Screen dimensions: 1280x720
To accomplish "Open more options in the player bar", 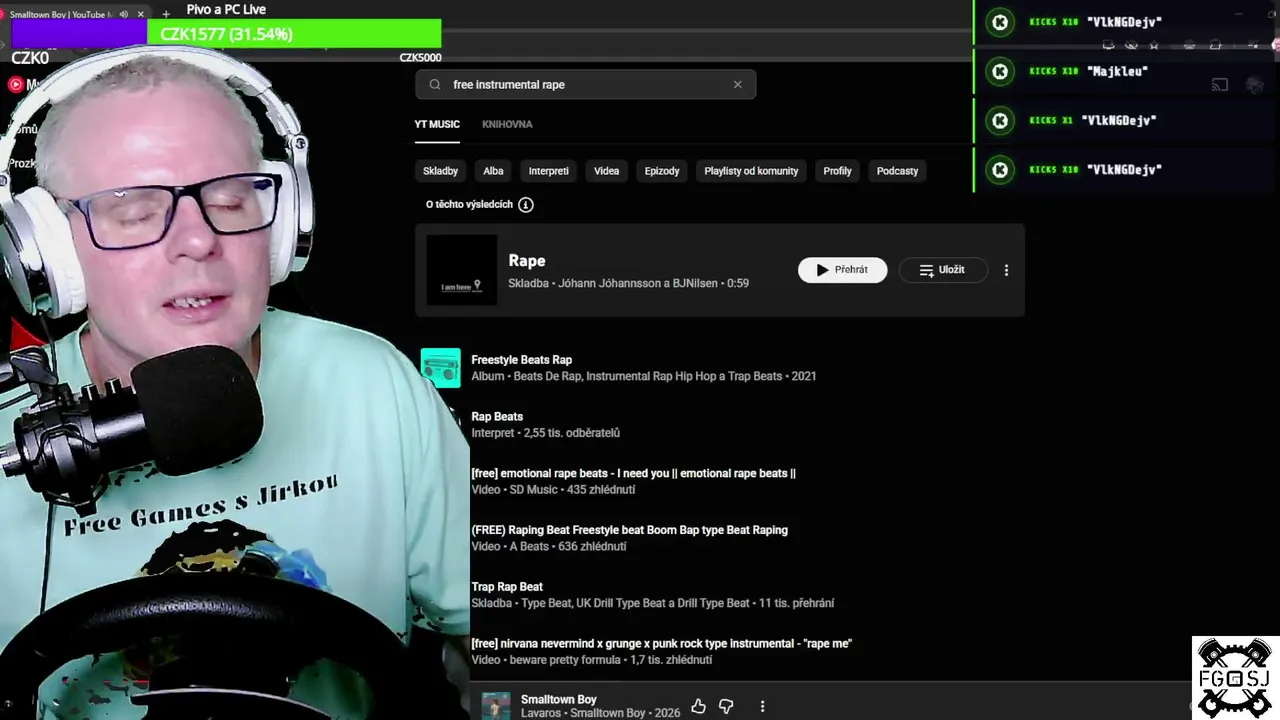I will (762, 707).
